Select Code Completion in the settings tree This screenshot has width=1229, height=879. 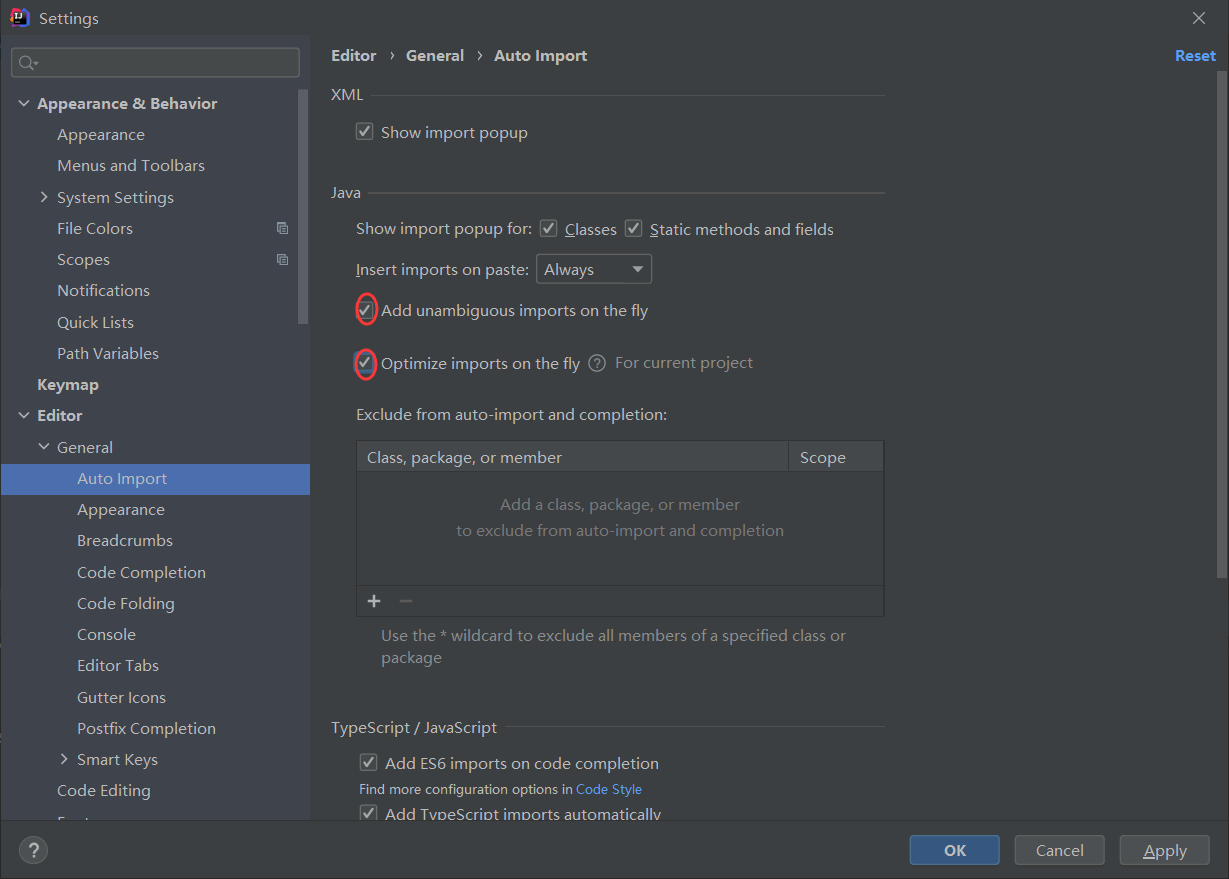pyautogui.click(x=141, y=572)
